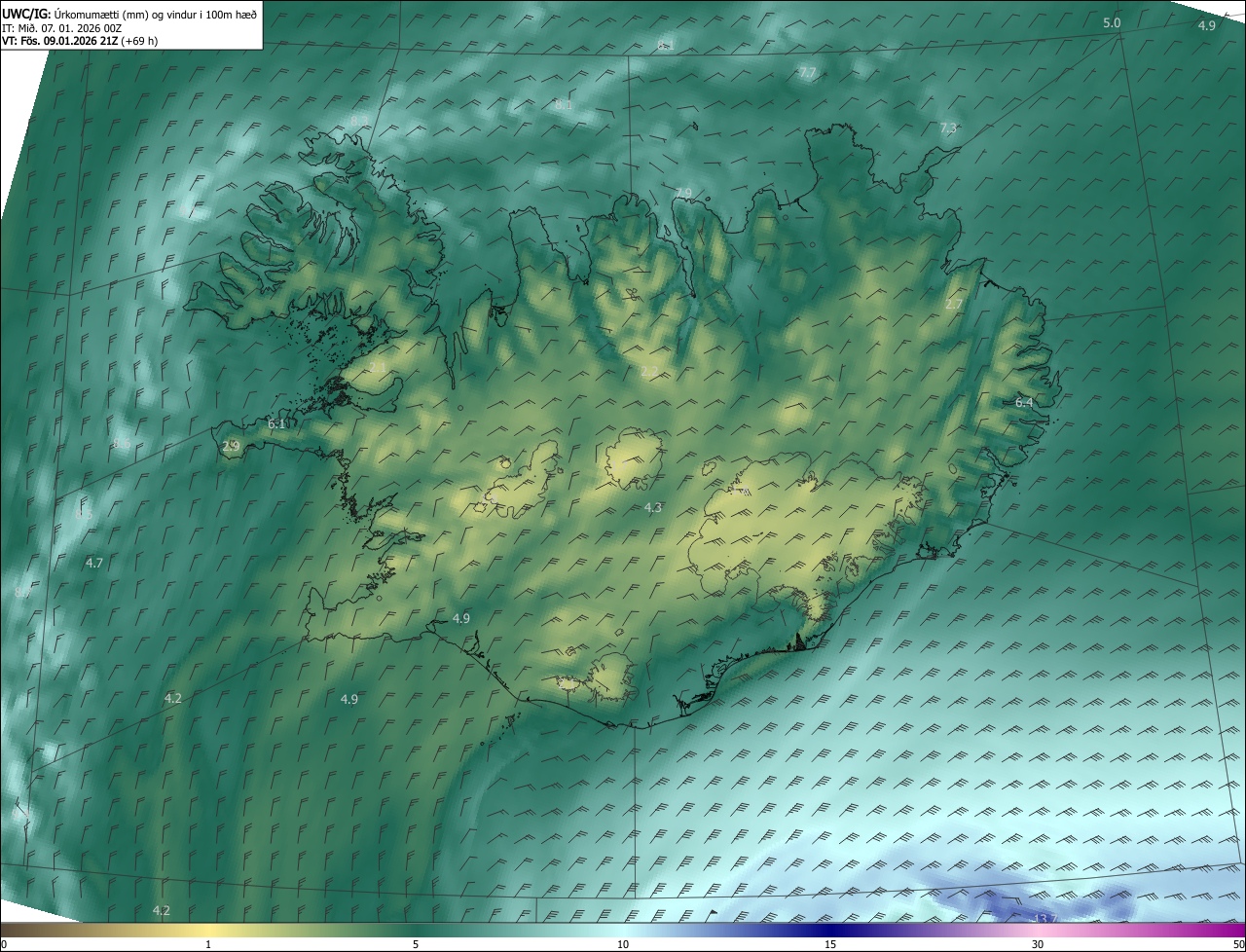
Task: Click the 13.7 value in the purple area
Action: pyautogui.click(x=1044, y=918)
